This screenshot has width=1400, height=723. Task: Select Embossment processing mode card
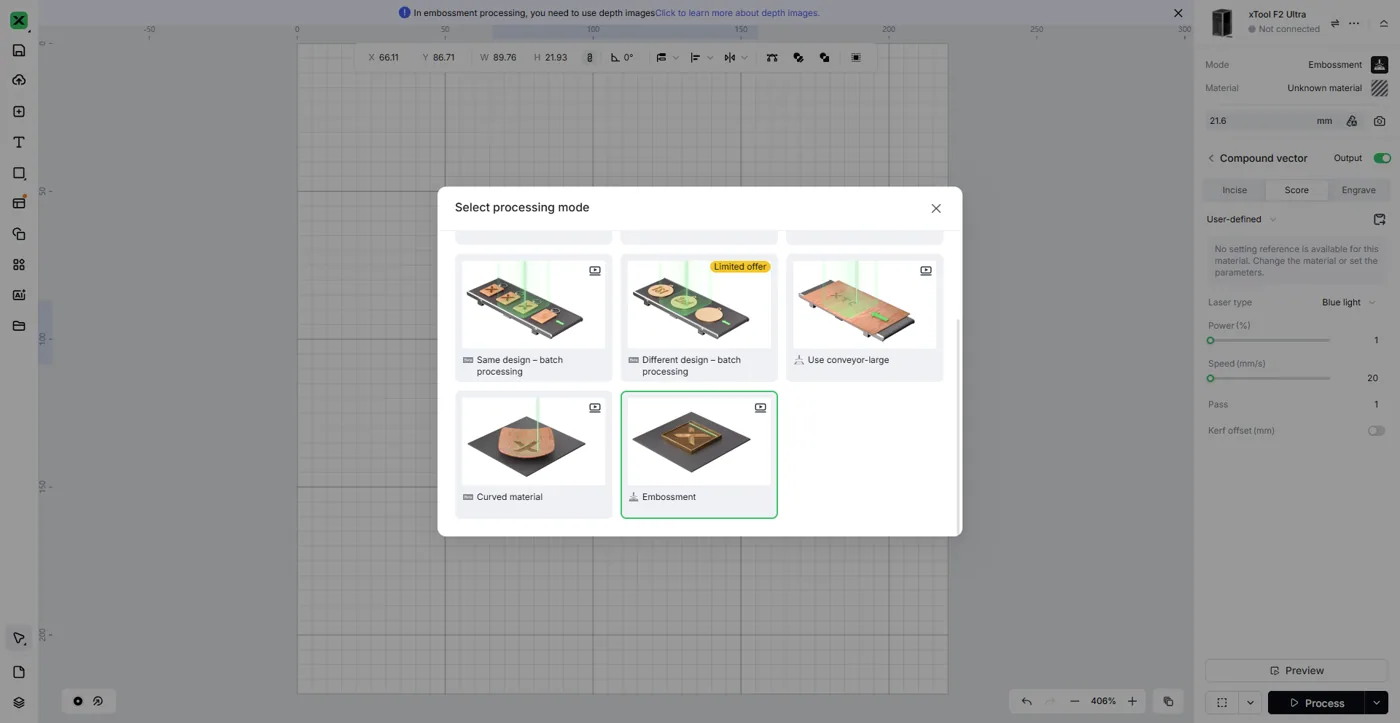click(699, 455)
